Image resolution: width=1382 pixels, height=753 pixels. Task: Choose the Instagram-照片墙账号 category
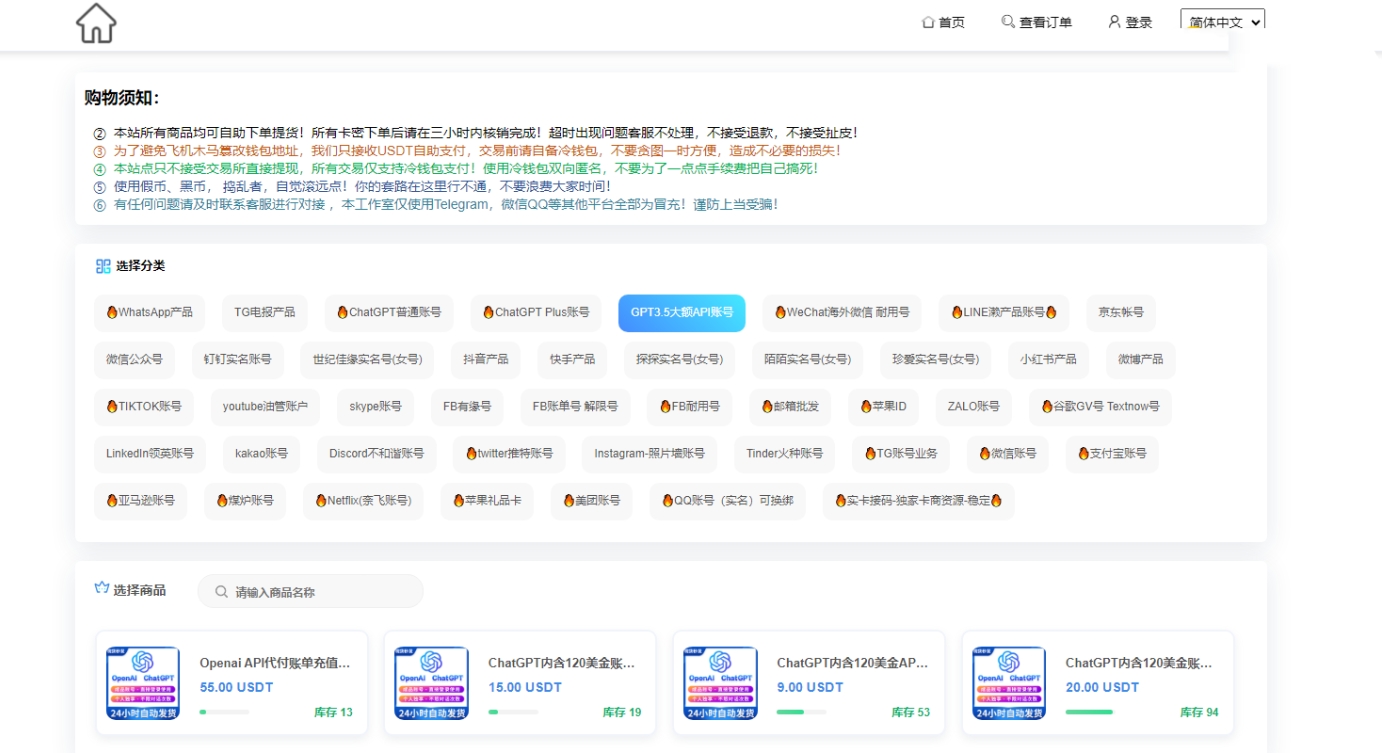tap(649, 454)
